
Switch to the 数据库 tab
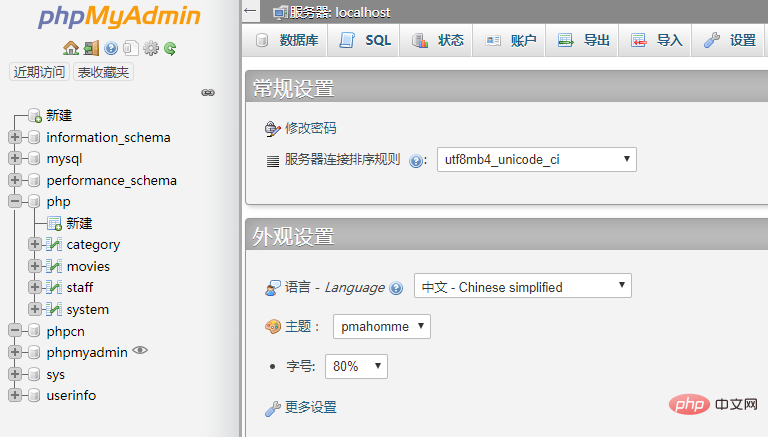pos(287,40)
